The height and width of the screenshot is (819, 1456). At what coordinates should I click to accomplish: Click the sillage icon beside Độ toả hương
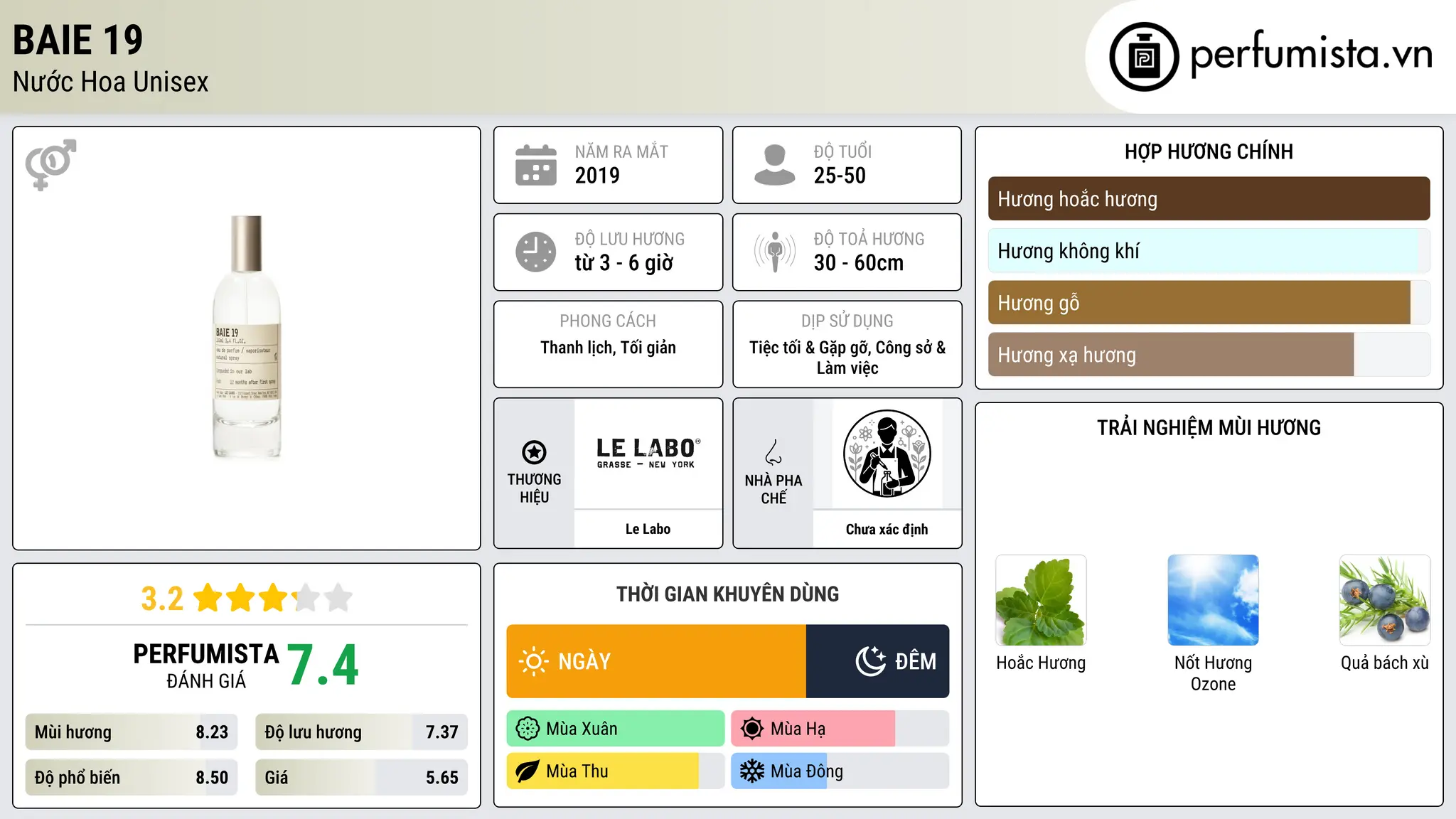click(774, 252)
